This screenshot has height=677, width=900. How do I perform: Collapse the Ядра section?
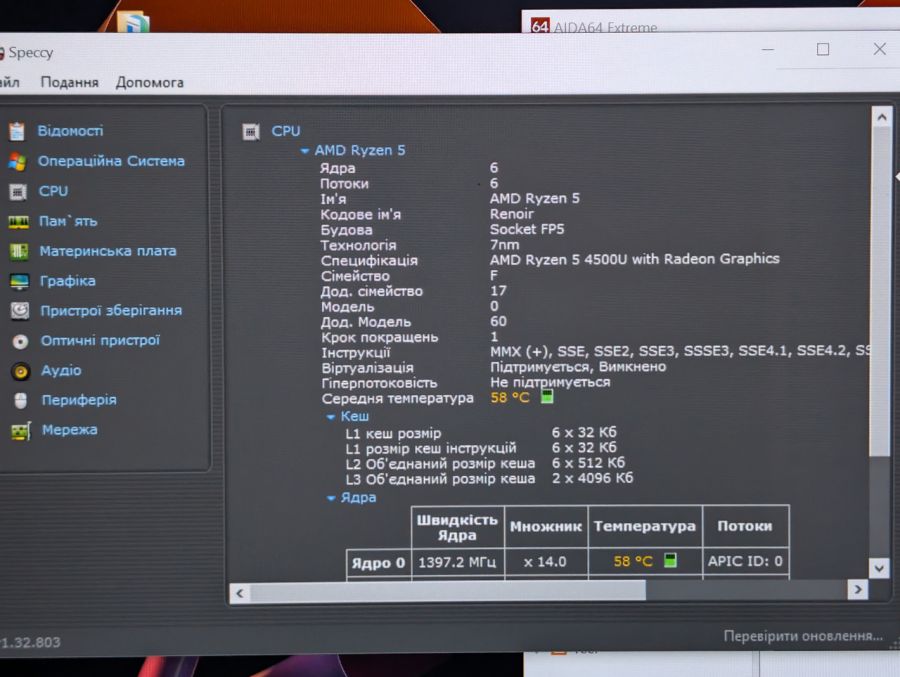click(x=331, y=498)
